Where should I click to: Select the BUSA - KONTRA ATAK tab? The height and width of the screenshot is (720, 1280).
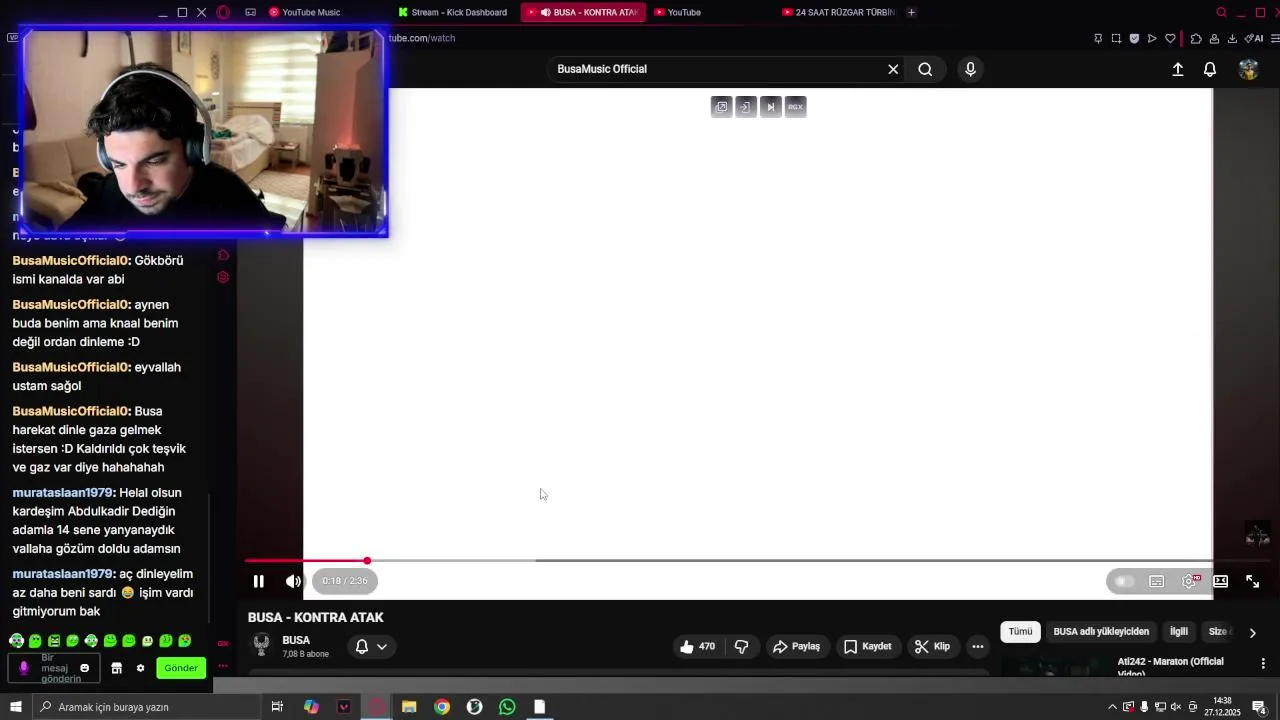pyautogui.click(x=585, y=12)
